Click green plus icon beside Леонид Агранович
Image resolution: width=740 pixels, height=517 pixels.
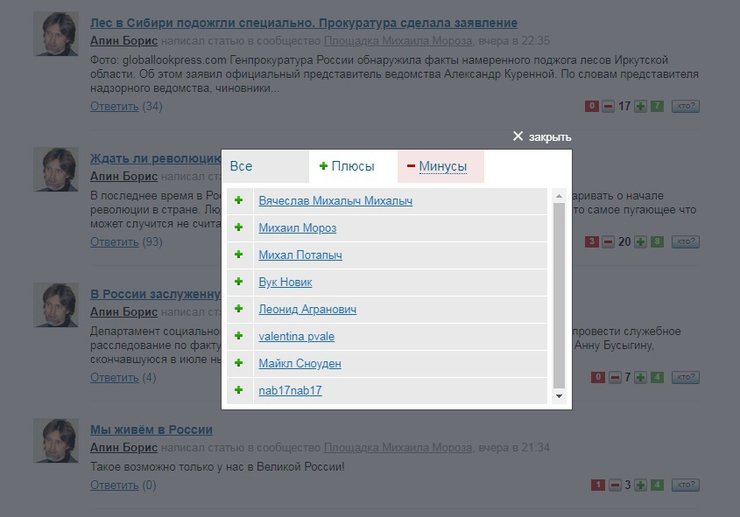pyautogui.click(x=239, y=308)
